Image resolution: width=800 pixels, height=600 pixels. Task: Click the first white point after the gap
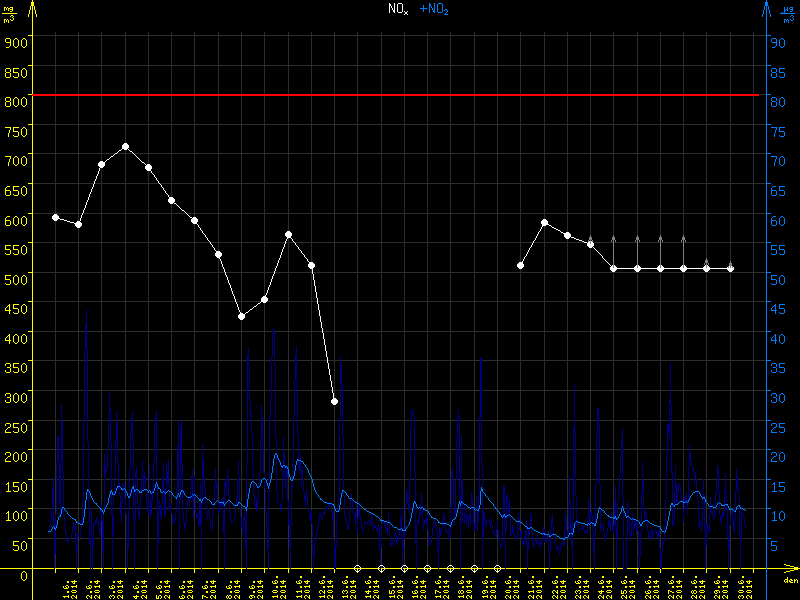point(521,265)
